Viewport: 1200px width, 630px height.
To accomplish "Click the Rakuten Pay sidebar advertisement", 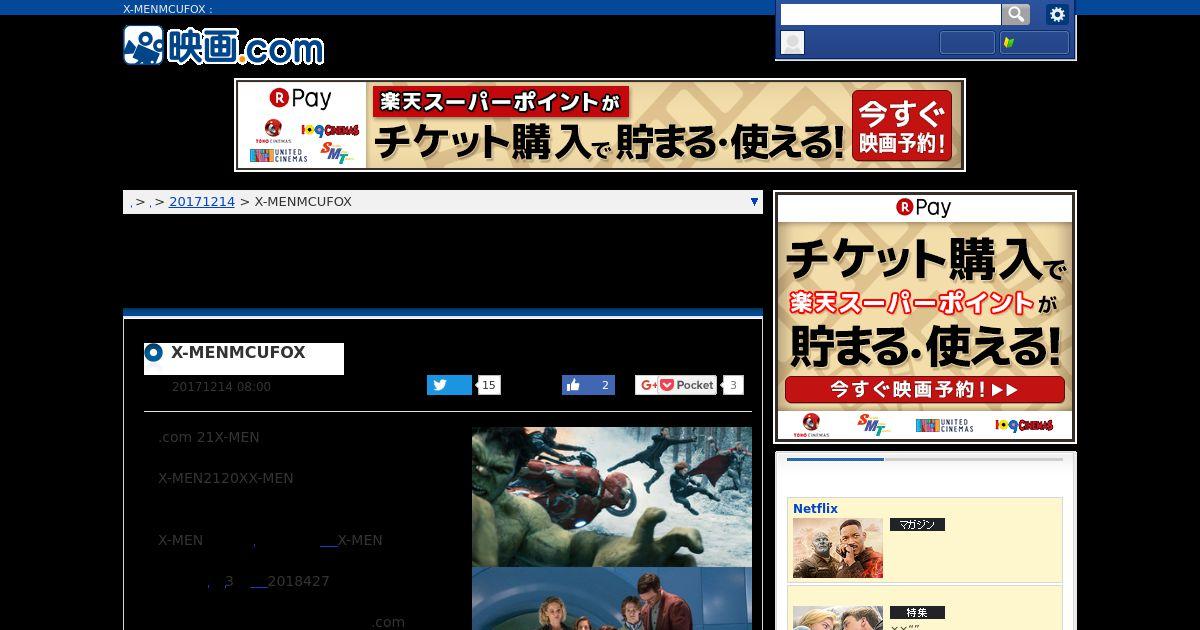I will (x=925, y=317).
